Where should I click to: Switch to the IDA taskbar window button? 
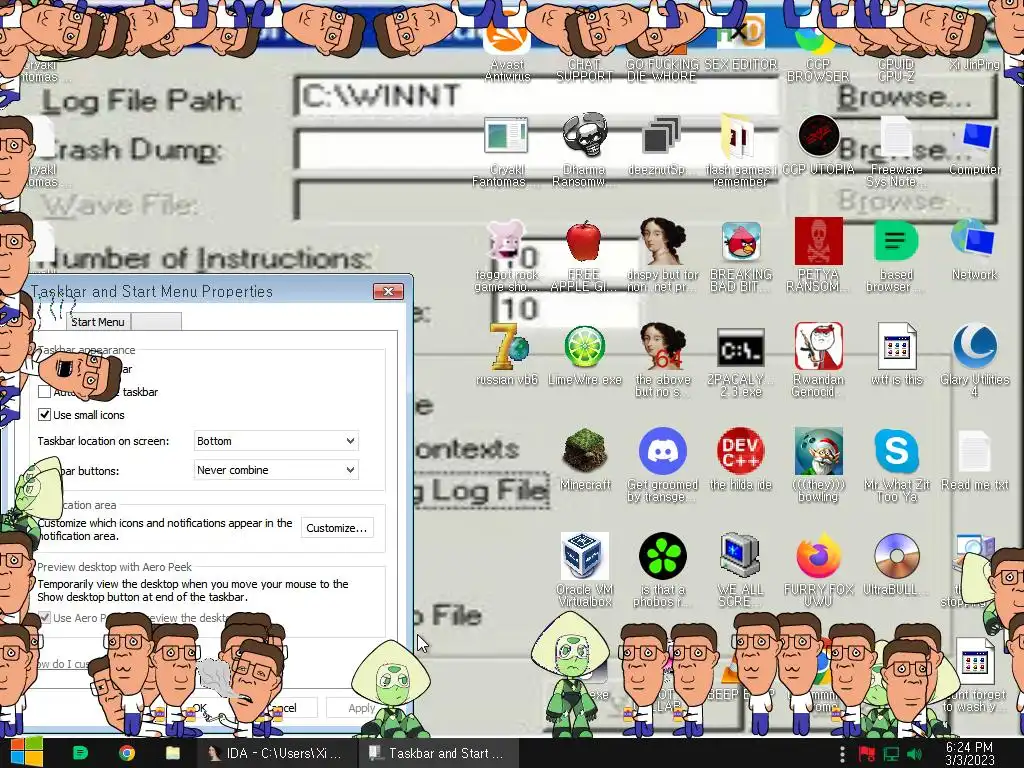coord(277,753)
